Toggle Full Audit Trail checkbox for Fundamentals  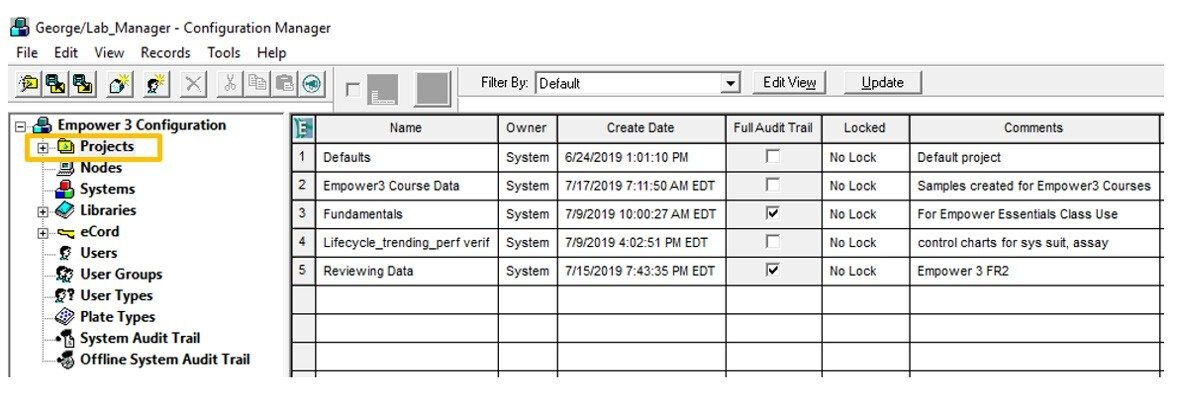tap(772, 214)
